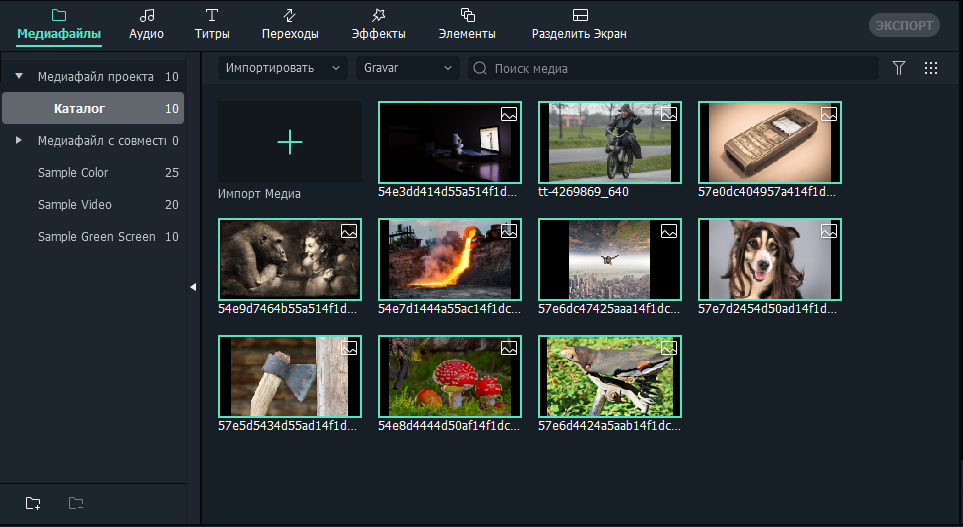Screen dimensions: 963x527
Task: Click the filename tt-4269869_640
Action: click(583, 192)
